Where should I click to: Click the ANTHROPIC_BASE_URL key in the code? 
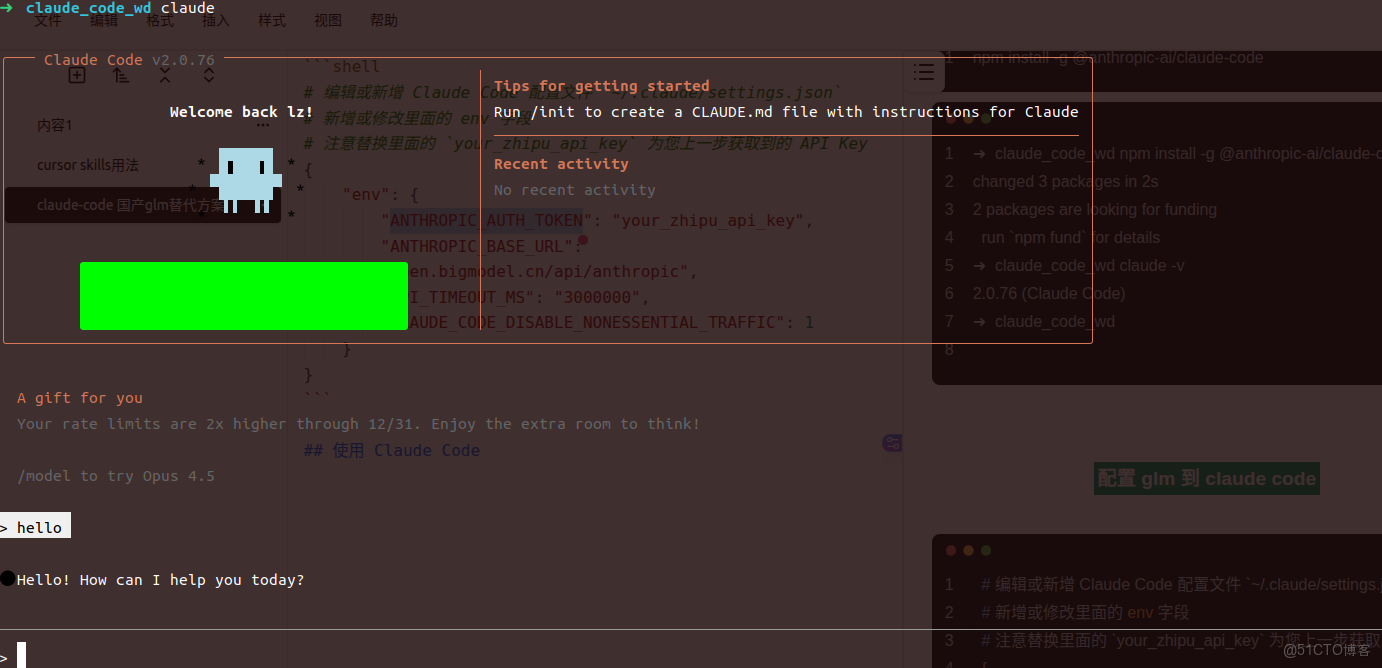(x=478, y=246)
